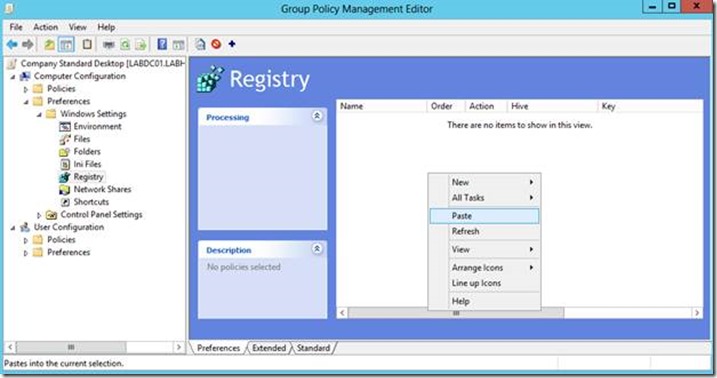The height and width of the screenshot is (378, 717).
Task: Switch to the Standard tab
Action: [313, 348]
